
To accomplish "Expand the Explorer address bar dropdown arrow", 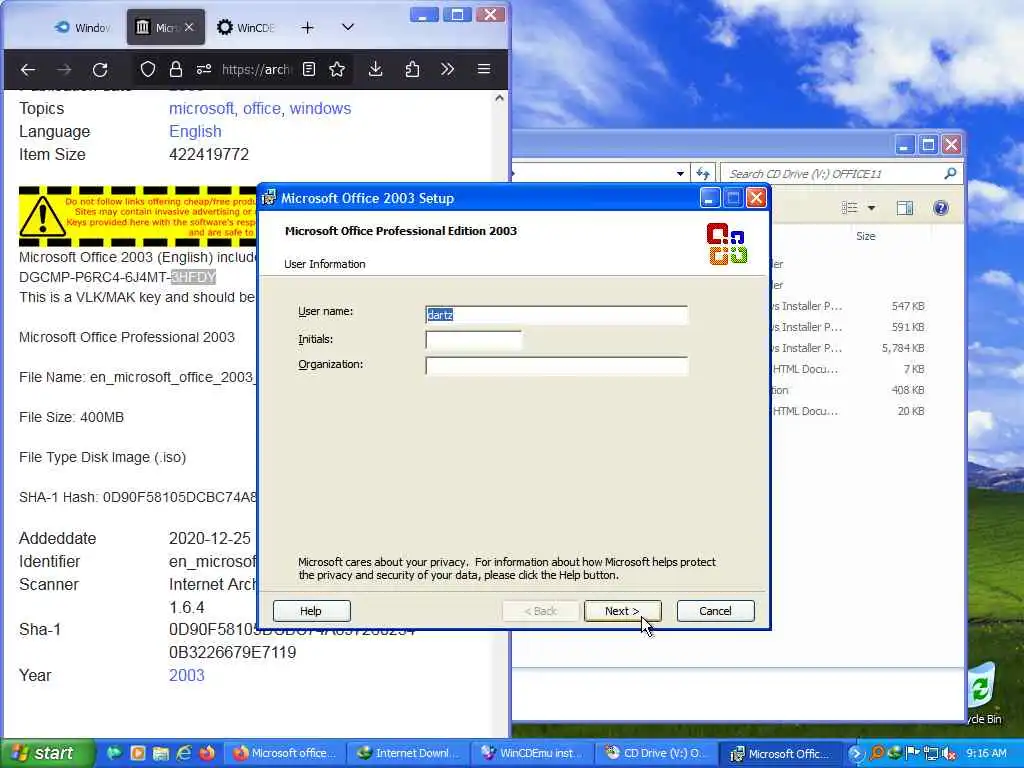I will click(x=680, y=174).
